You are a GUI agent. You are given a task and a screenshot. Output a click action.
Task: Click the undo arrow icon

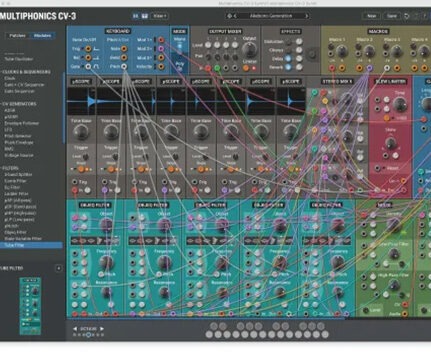(407, 16)
